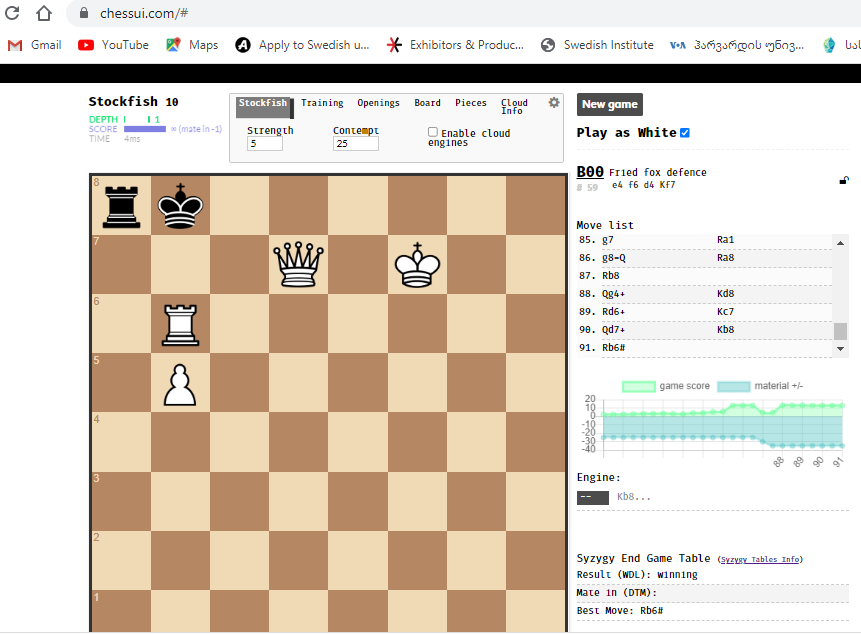Screen dimensions: 861x634
Task: Select Black's move Ra1 in move list
Action: 725,239
